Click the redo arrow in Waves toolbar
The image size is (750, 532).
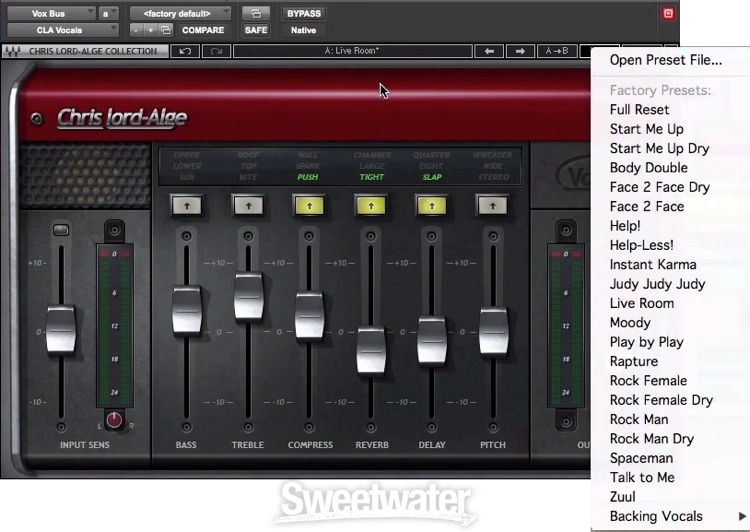pos(216,51)
